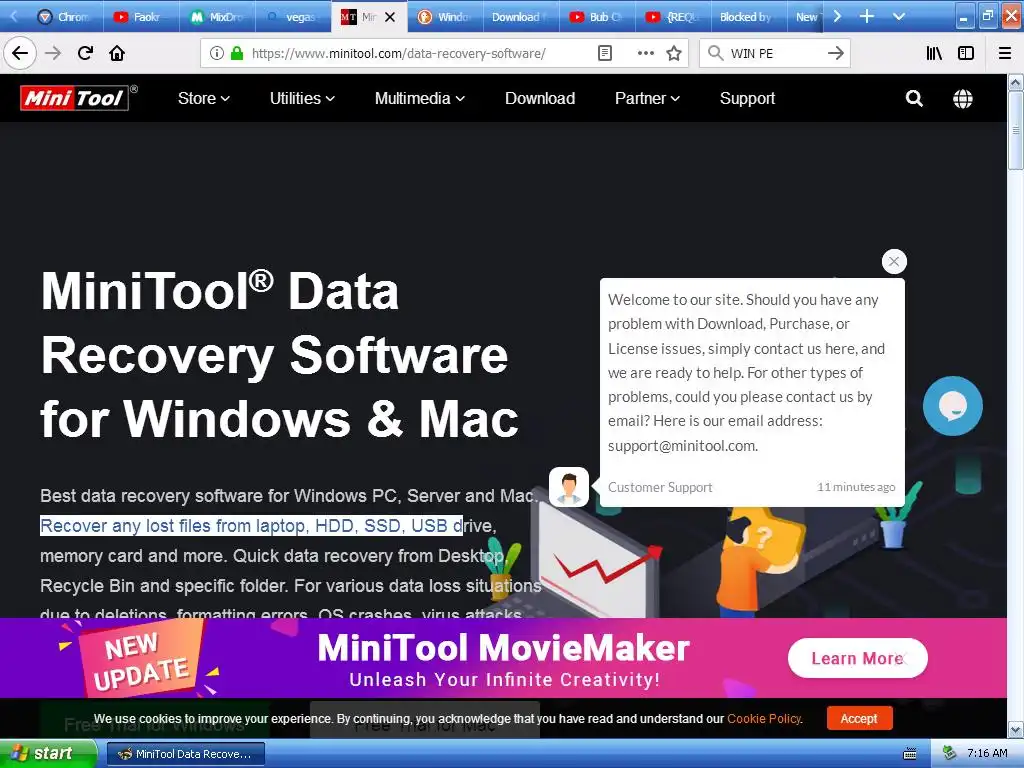Switch to the Blocked by tab
Image resolution: width=1024 pixels, height=768 pixels.
[x=748, y=17]
